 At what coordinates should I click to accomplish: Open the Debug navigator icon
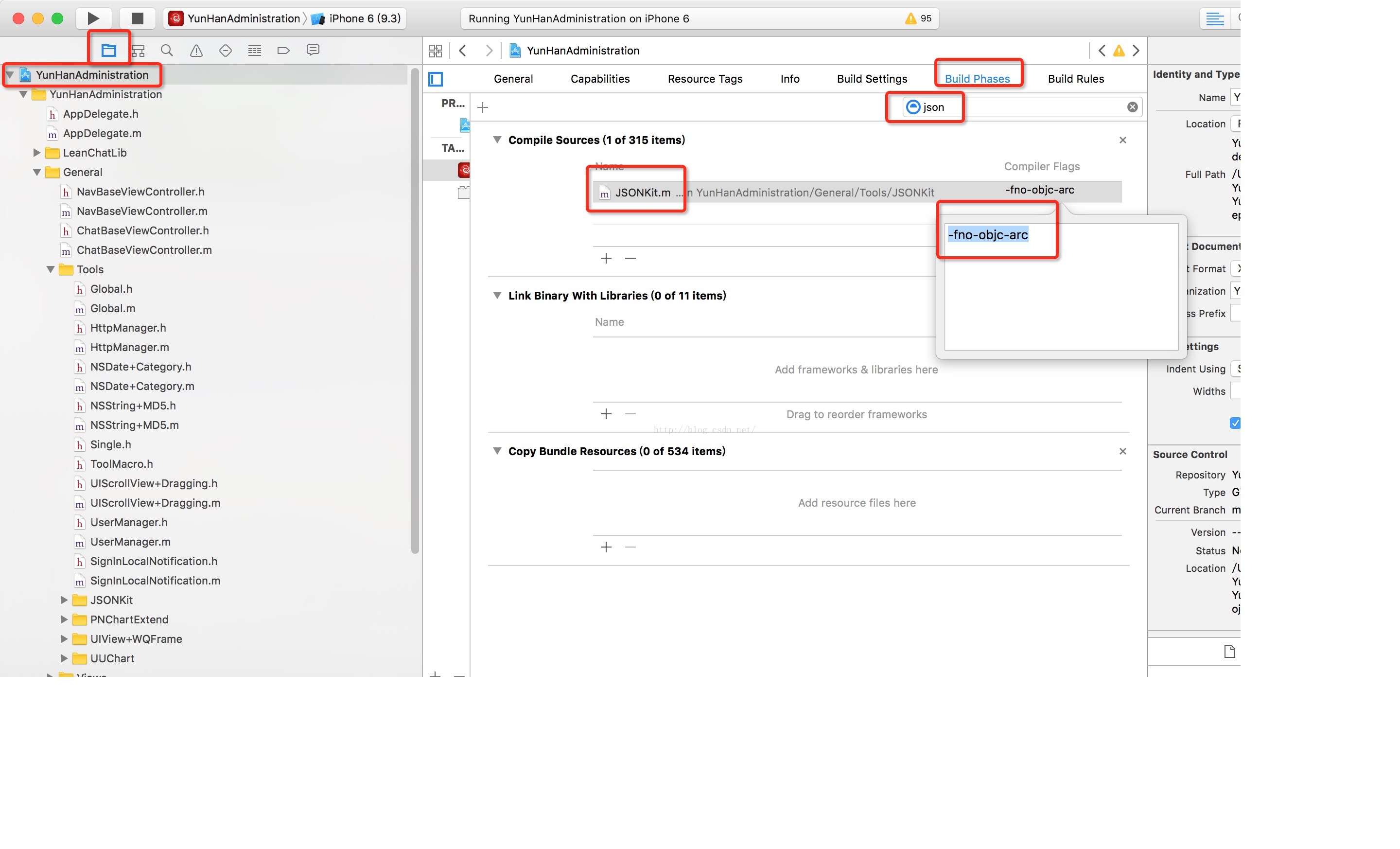click(255, 51)
